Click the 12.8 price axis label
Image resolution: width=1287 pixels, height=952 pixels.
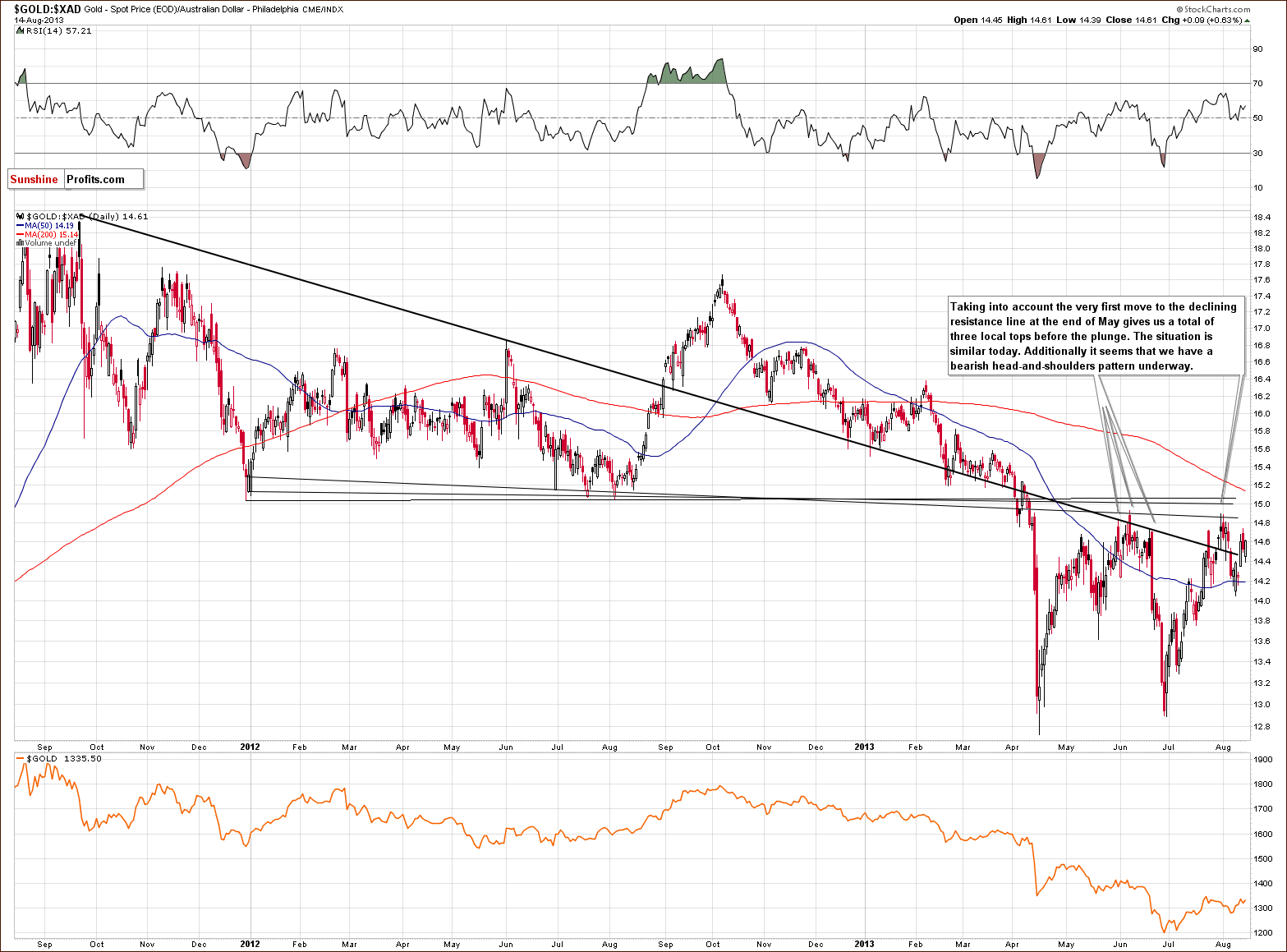[x=1262, y=727]
